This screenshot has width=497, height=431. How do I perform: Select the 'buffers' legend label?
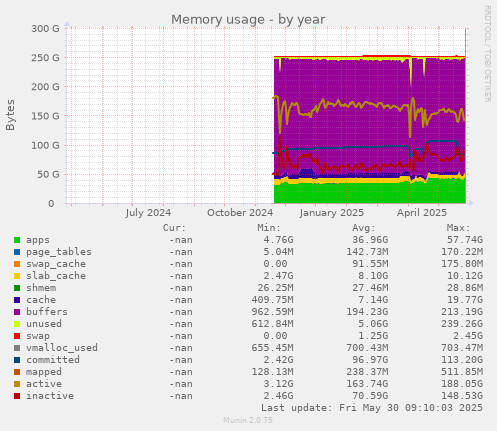47,312
